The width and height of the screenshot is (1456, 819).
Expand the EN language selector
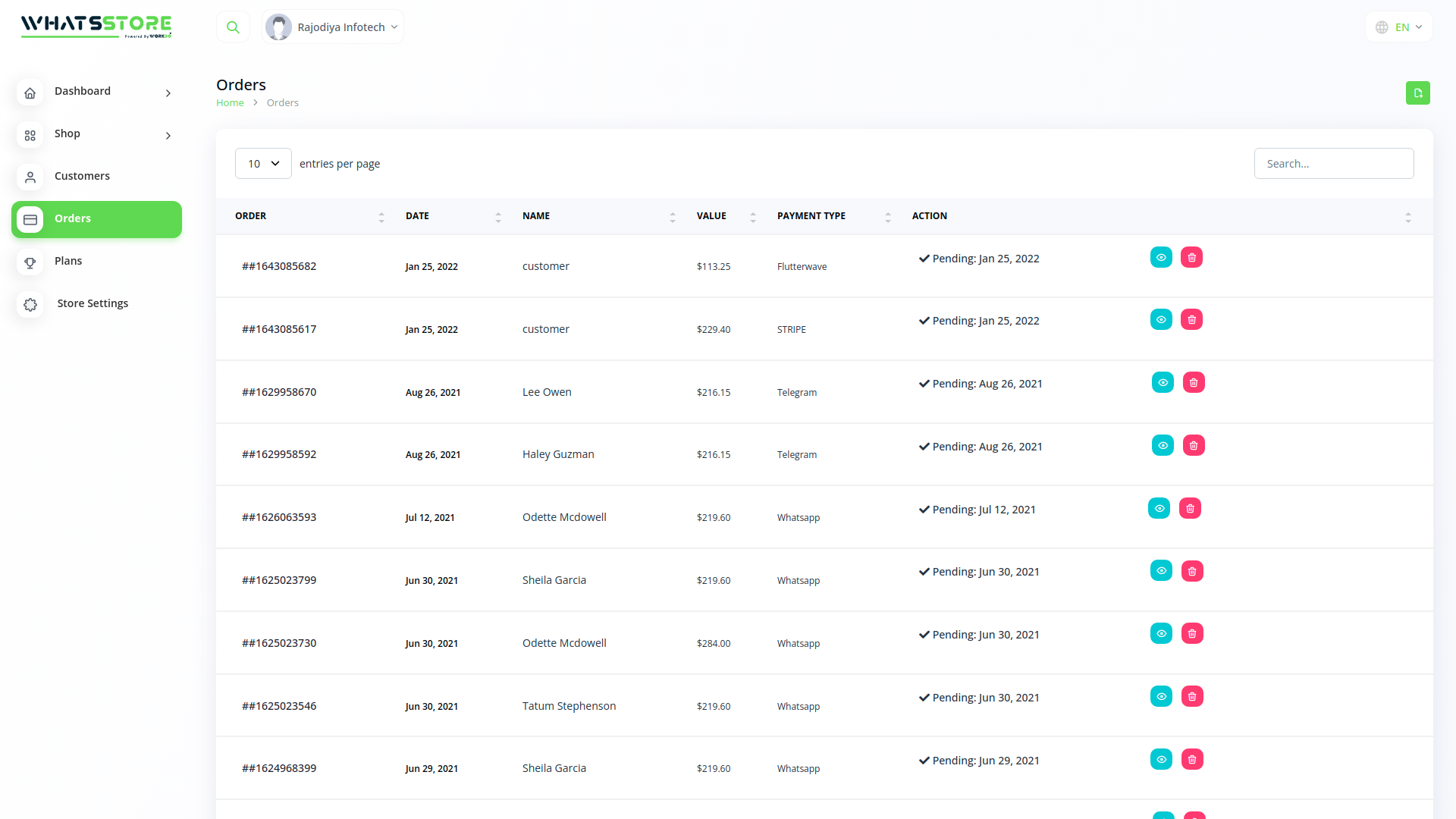[1399, 27]
